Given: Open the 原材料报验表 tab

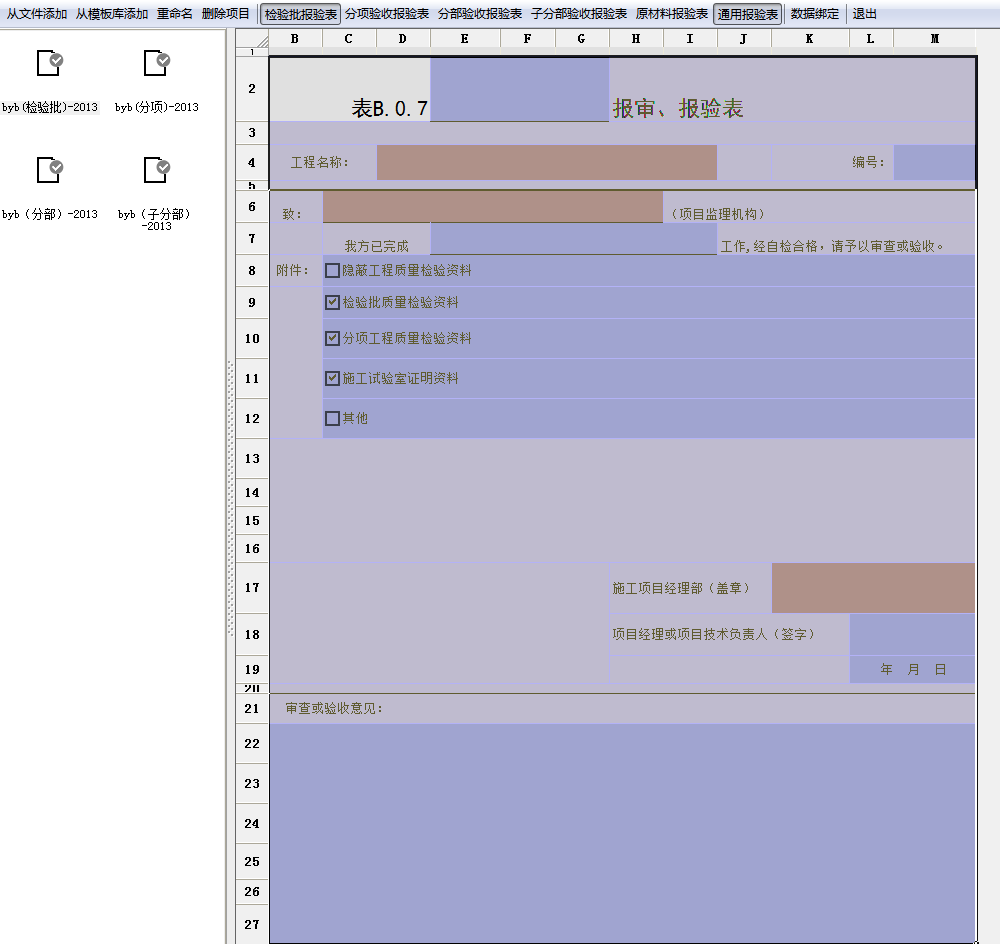Looking at the screenshot, I should click(x=672, y=14).
